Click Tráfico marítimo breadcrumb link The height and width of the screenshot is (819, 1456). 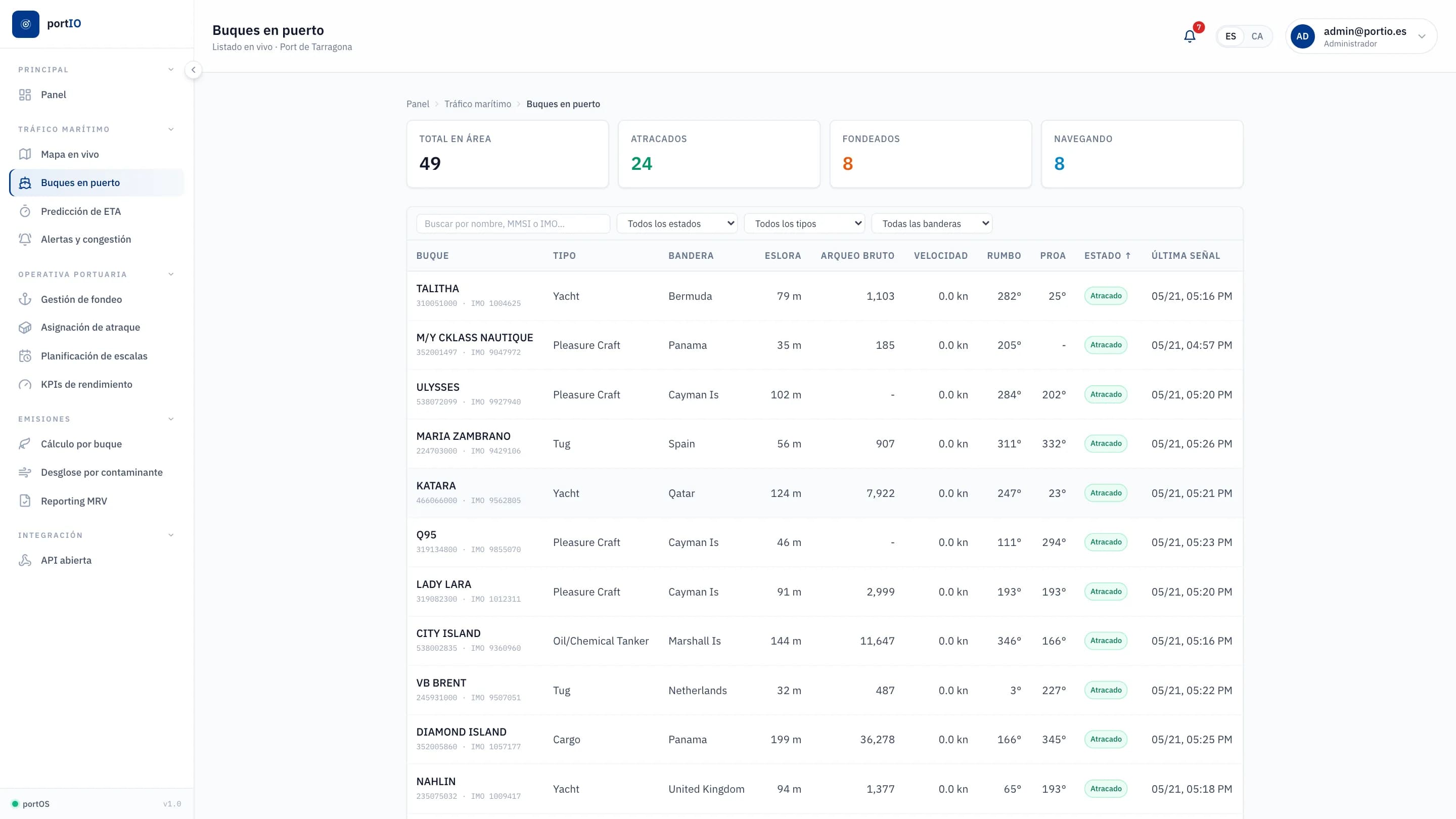(478, 104)
